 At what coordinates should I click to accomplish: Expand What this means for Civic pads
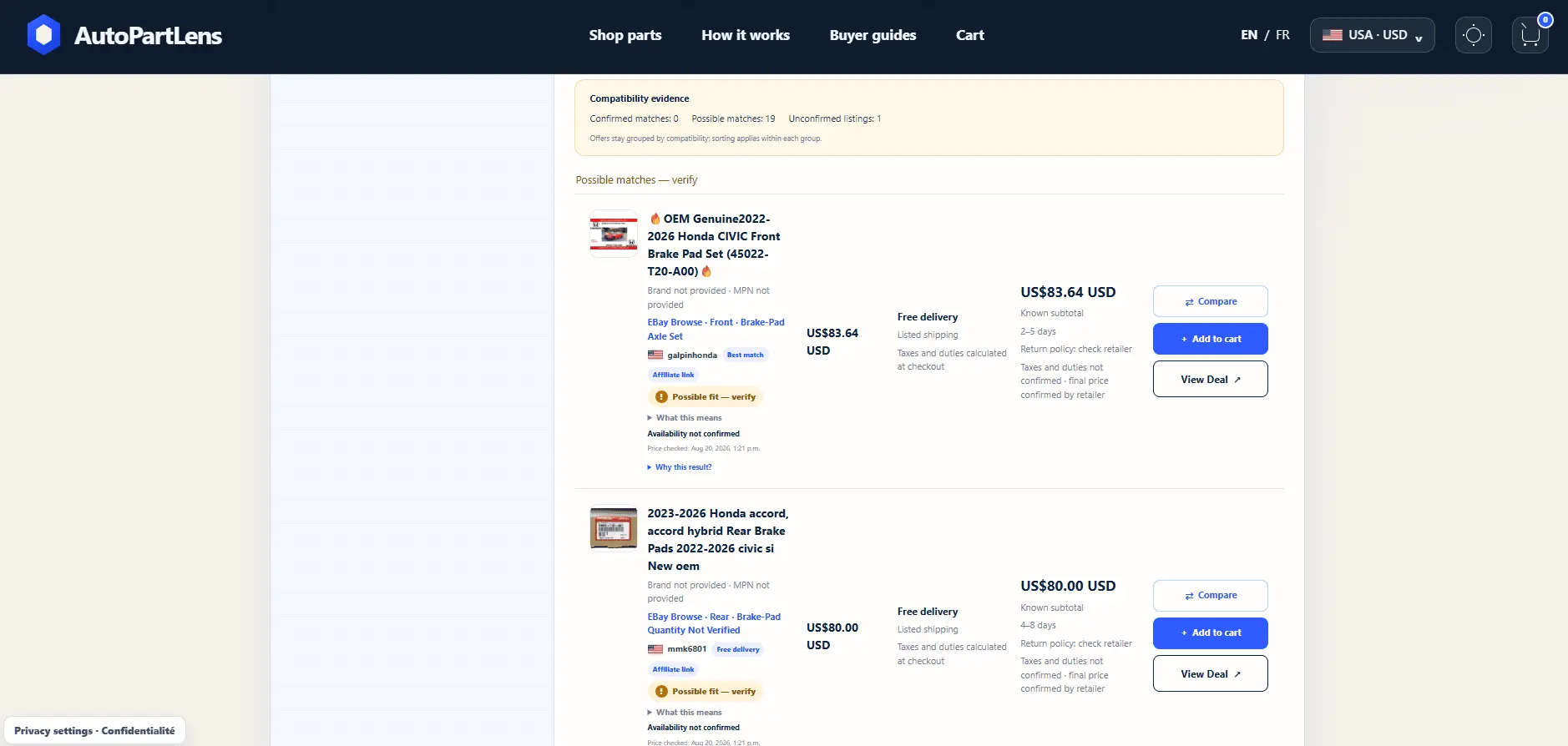[685, 418]
